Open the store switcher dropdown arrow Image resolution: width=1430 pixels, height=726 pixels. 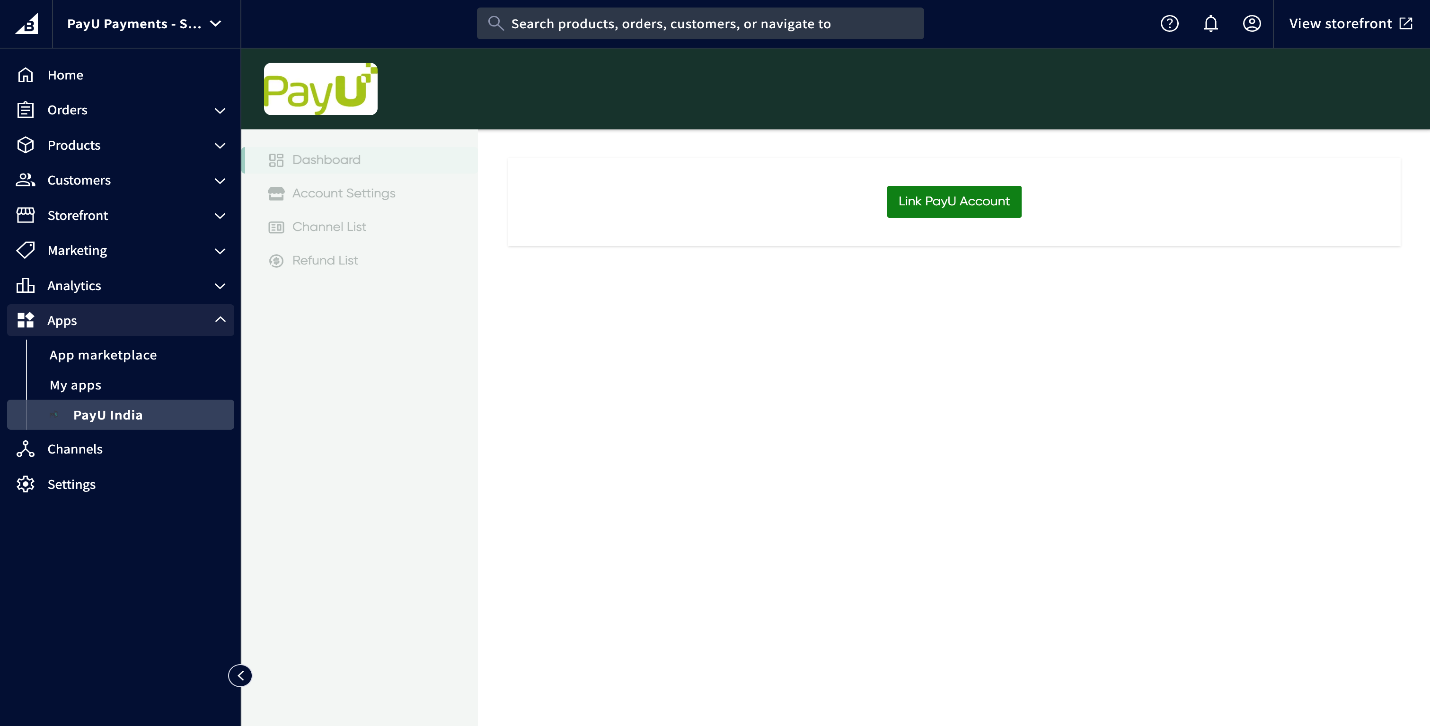coord(215,24)
